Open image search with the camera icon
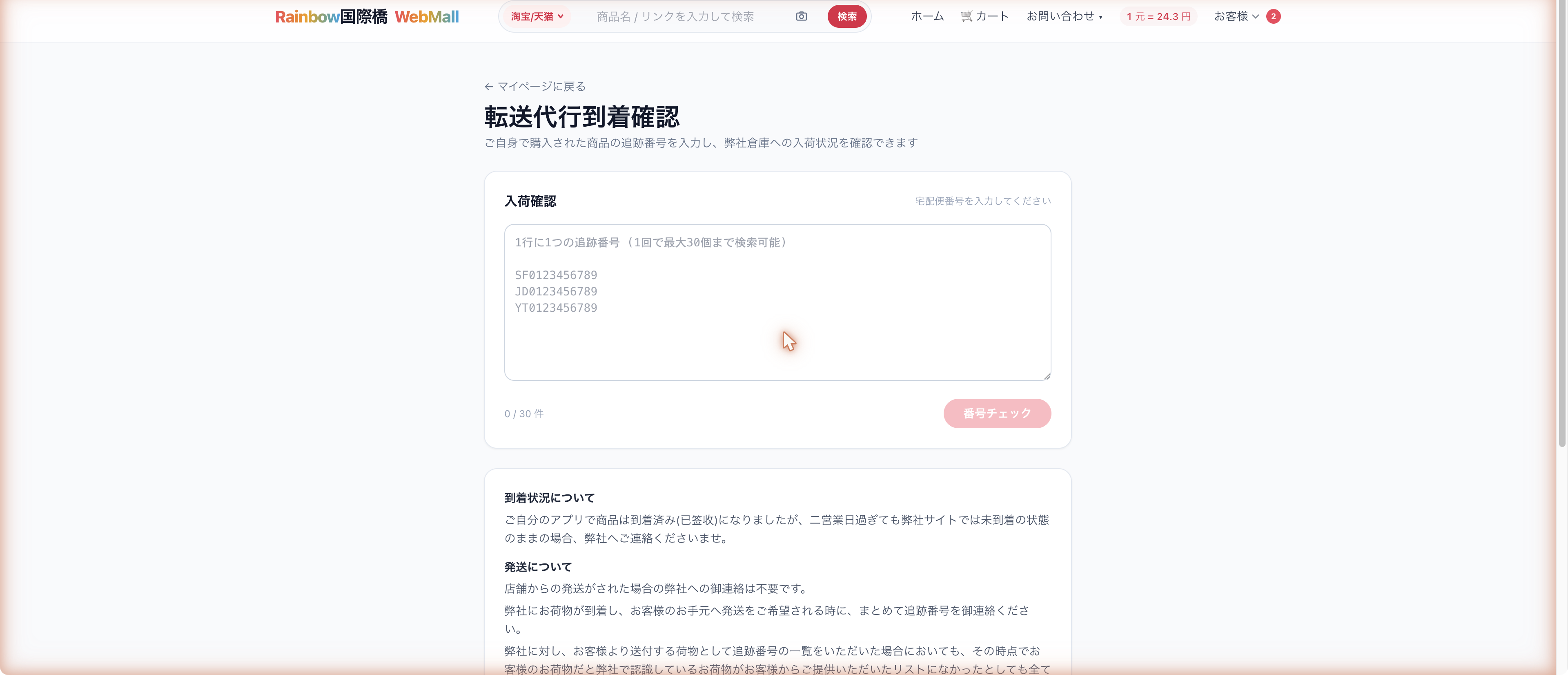Screen dimensions: 1568x675 (801, 16)
